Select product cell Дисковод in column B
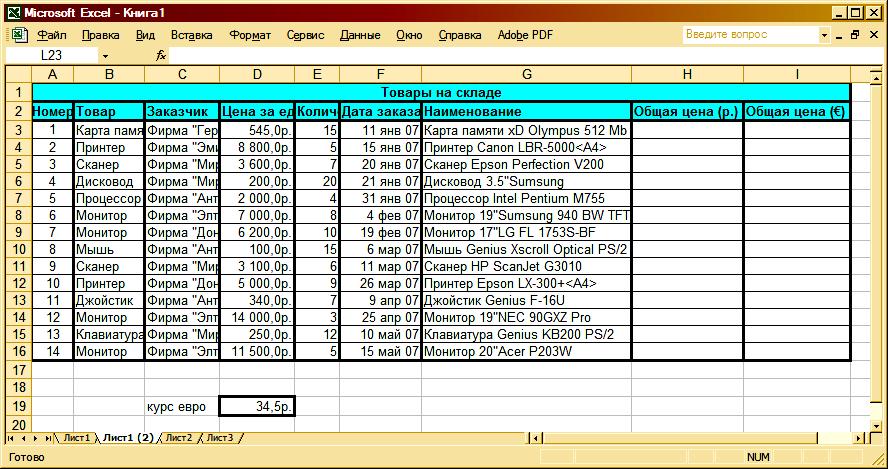This screenshot has width=888, height=469. pyautogui.click(x=109, y=182)
